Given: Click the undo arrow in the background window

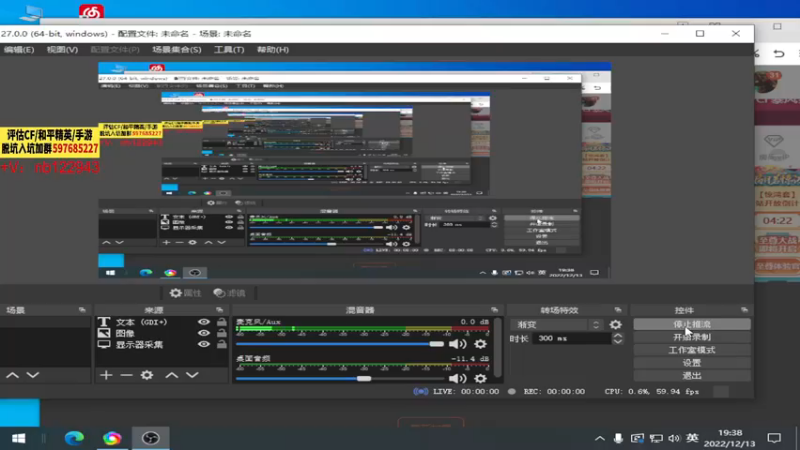Looking at the screenshot, I should pos(779,53).
